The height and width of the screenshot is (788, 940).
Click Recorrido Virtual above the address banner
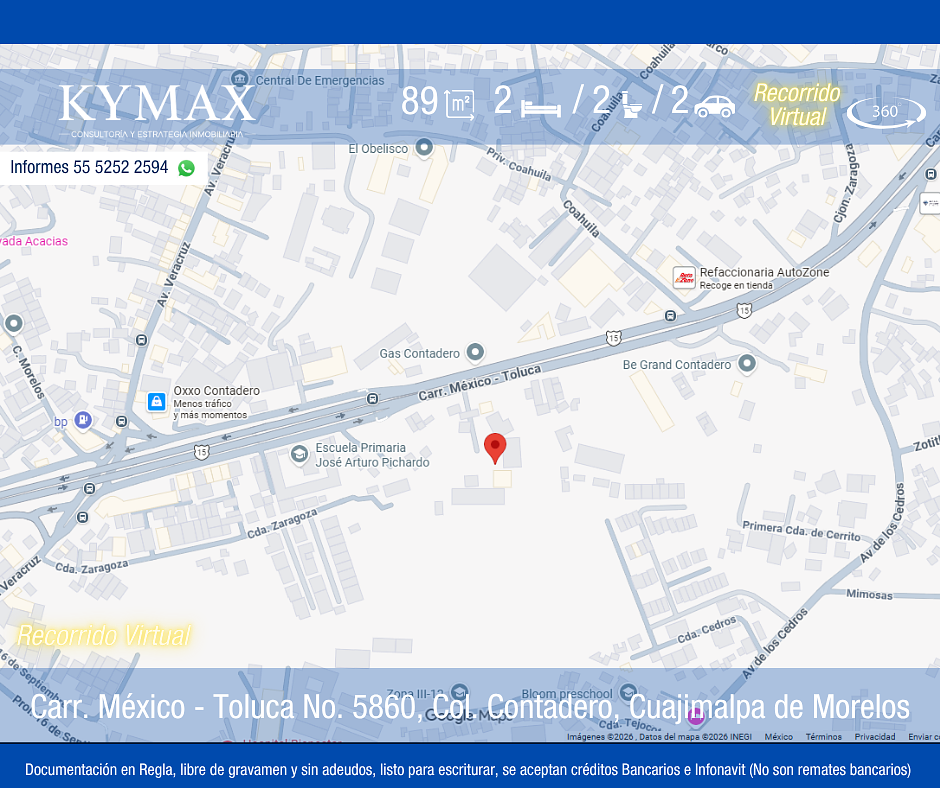(x=104, y=636)
